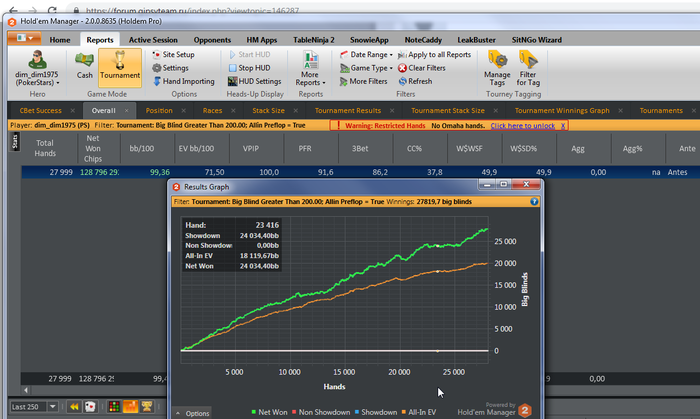Click the Results Graph help icon
Viewport: 700px width, 419px height.
[x=534, y=202]
